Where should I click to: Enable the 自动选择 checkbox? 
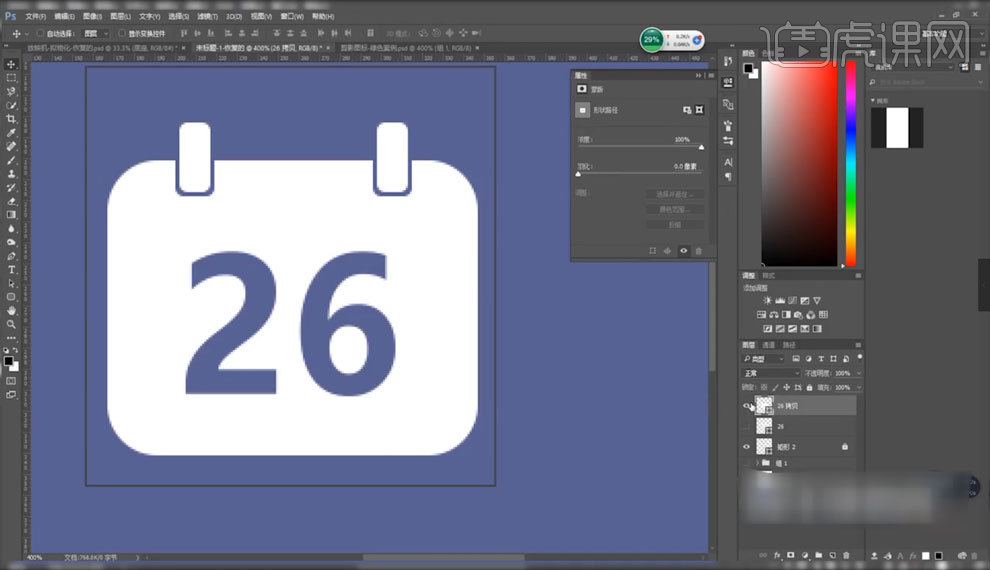tap(40, 33)
